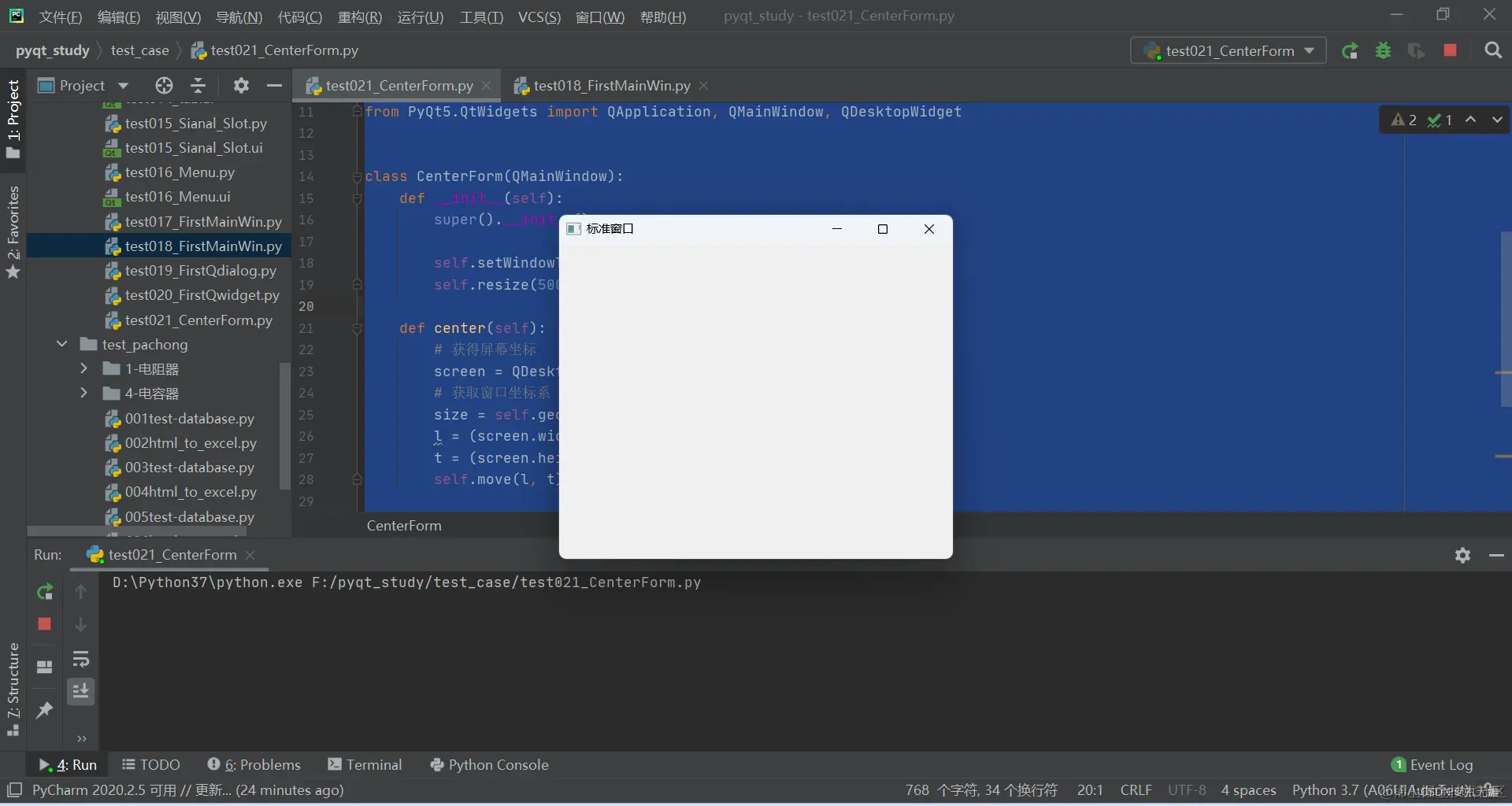Open the 文件(F) menu

61,17
